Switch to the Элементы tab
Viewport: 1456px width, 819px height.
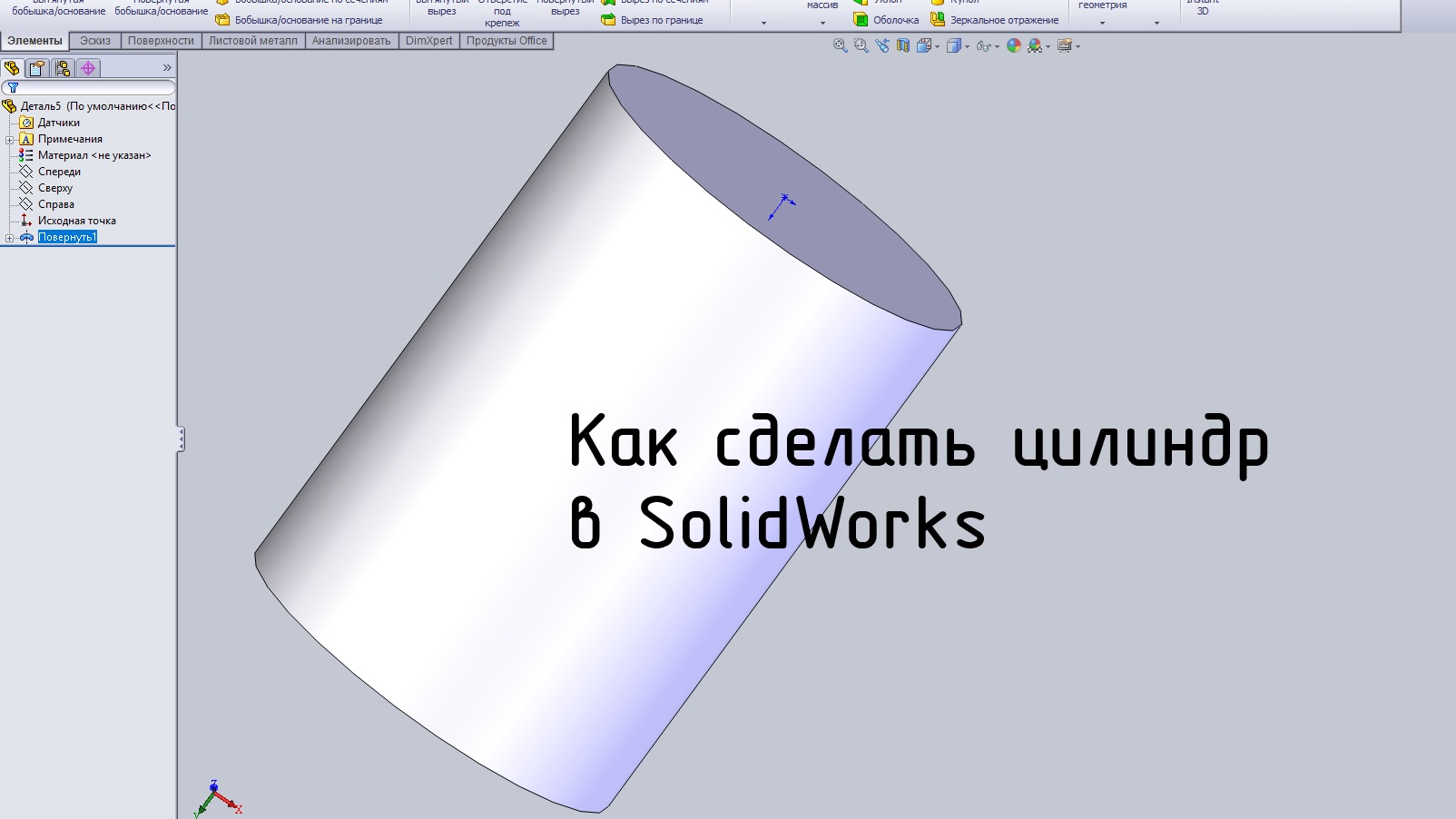(34, 41)
